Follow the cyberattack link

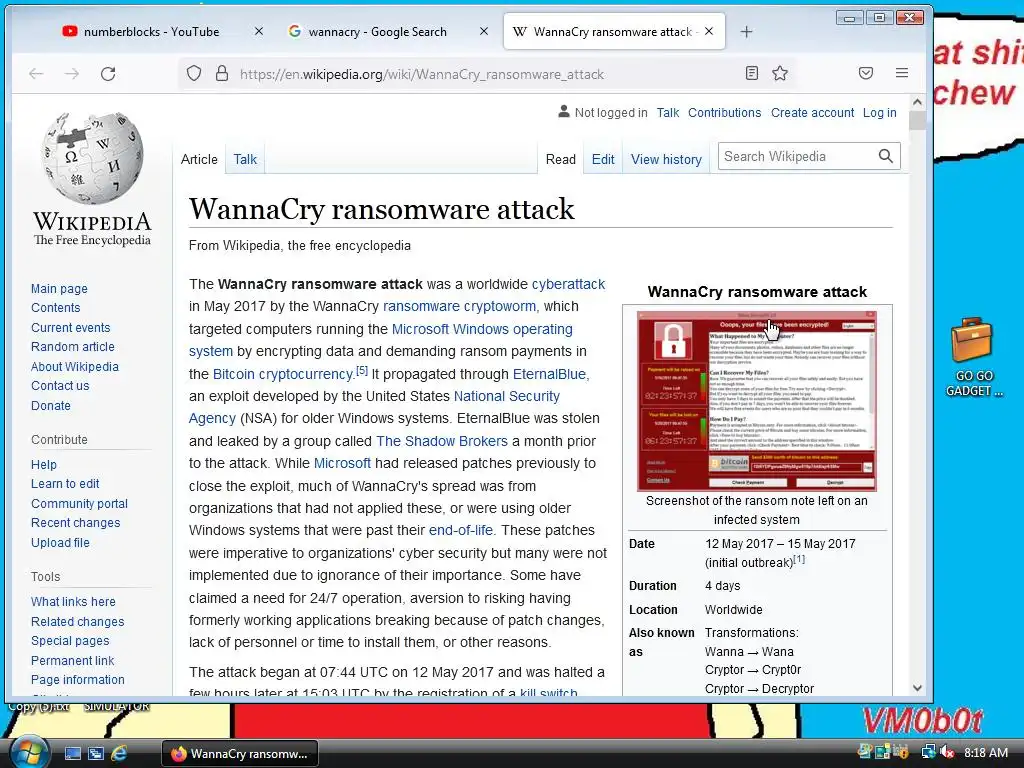tap(568, 284)
